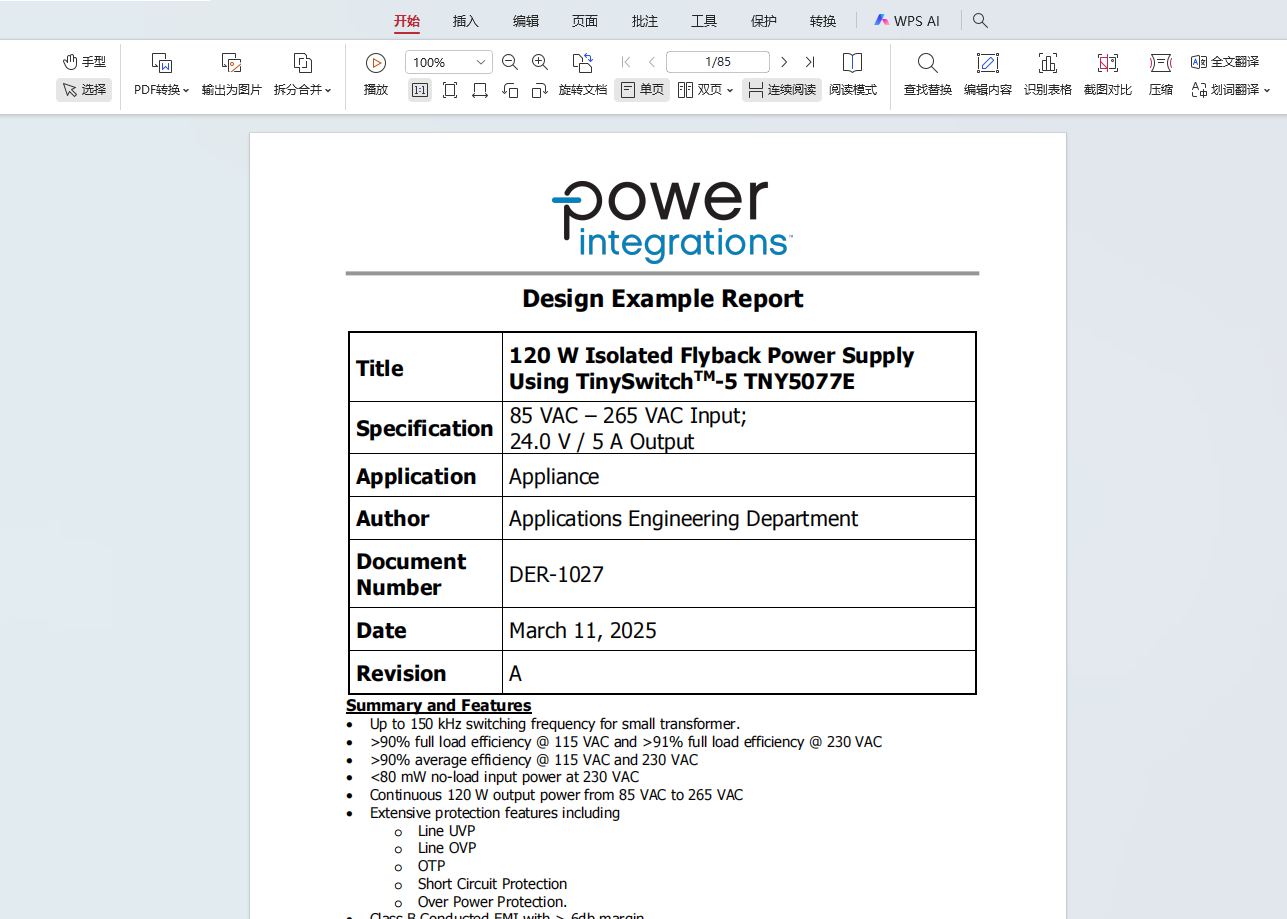Open 查找替换 find and replace
Screen dimensions: 1287x919
coord(928,75)
